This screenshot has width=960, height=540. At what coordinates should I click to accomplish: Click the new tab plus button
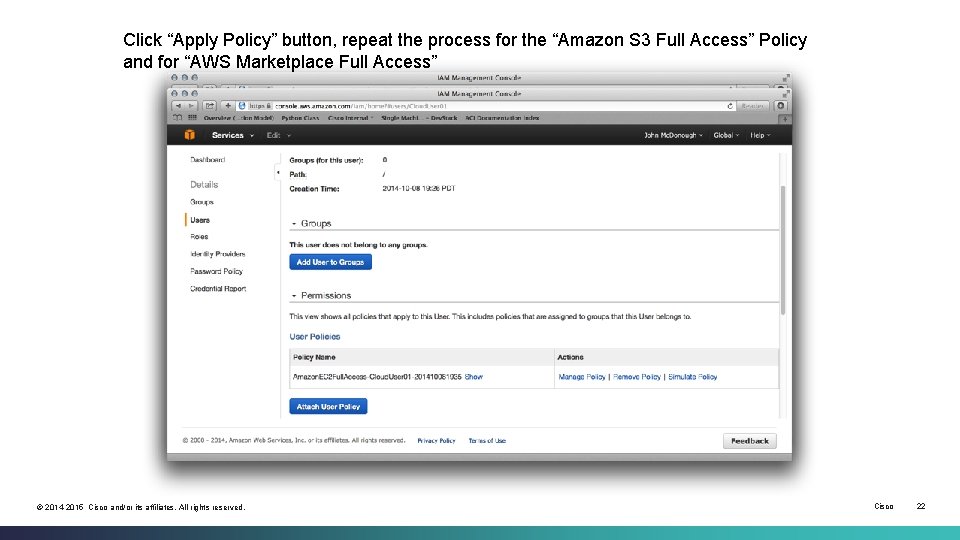coord(784,119)
